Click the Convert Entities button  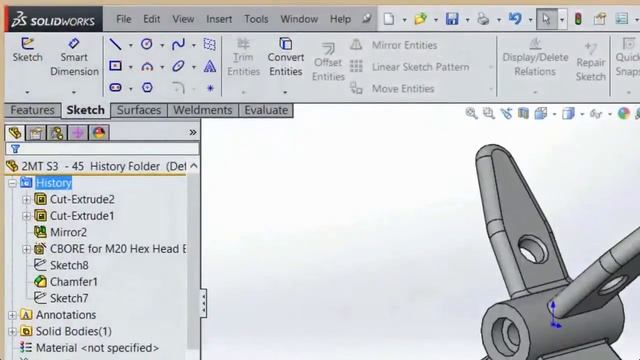pyautogui.click(x=286, y=57)
